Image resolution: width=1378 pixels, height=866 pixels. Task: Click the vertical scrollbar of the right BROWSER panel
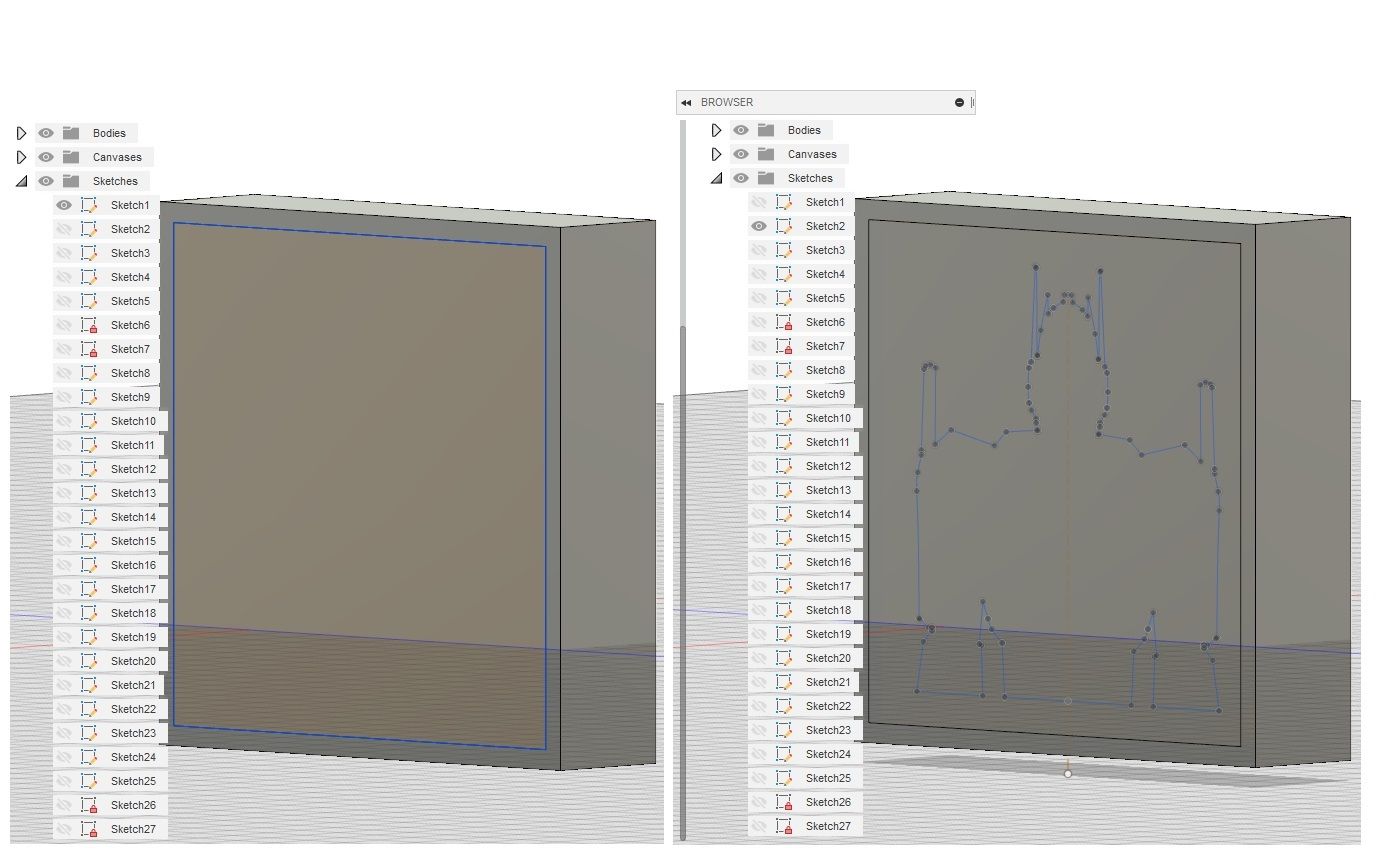pos(683,582)
